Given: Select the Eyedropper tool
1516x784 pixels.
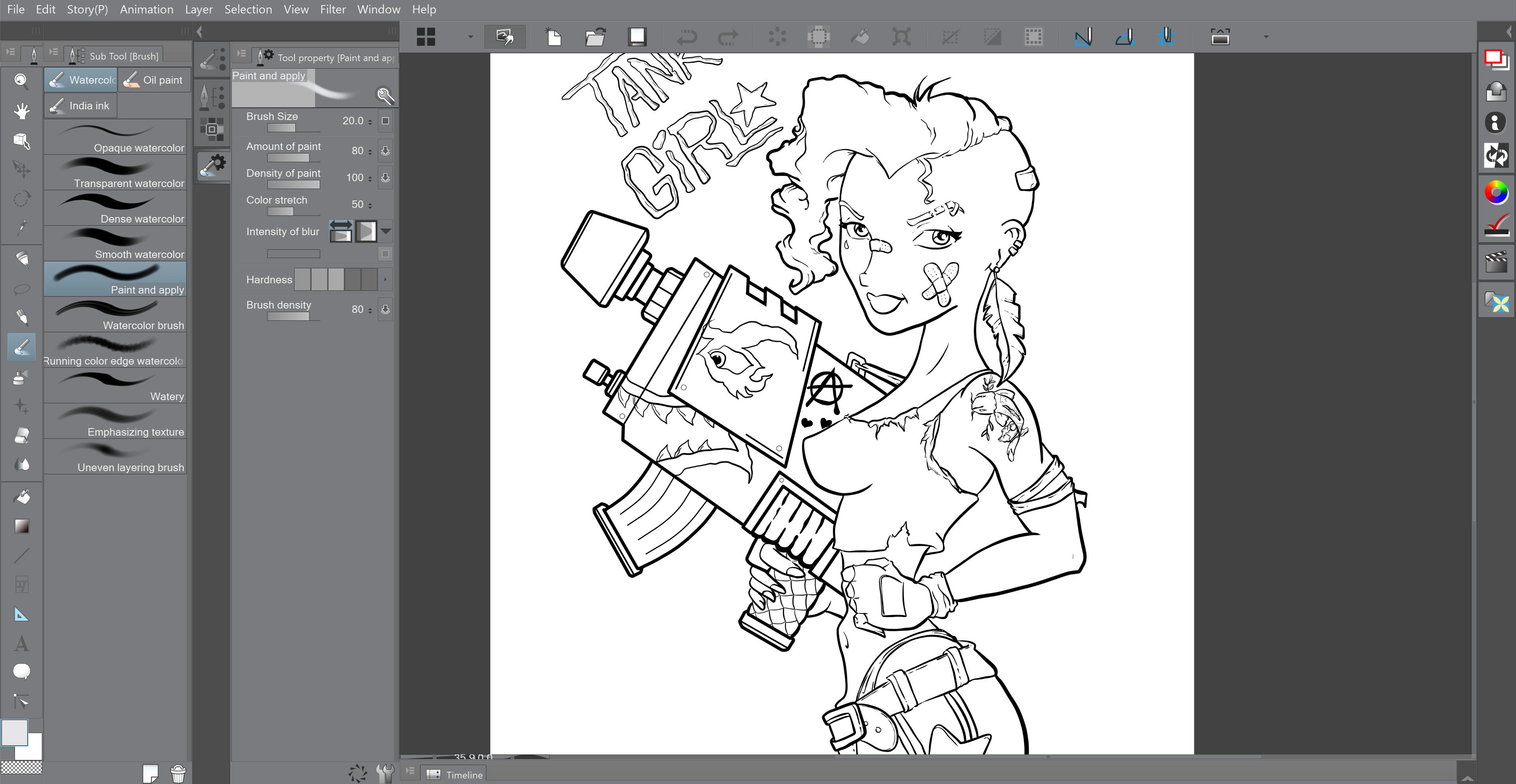Looking at the screenshot, I should tap(21, 228).
